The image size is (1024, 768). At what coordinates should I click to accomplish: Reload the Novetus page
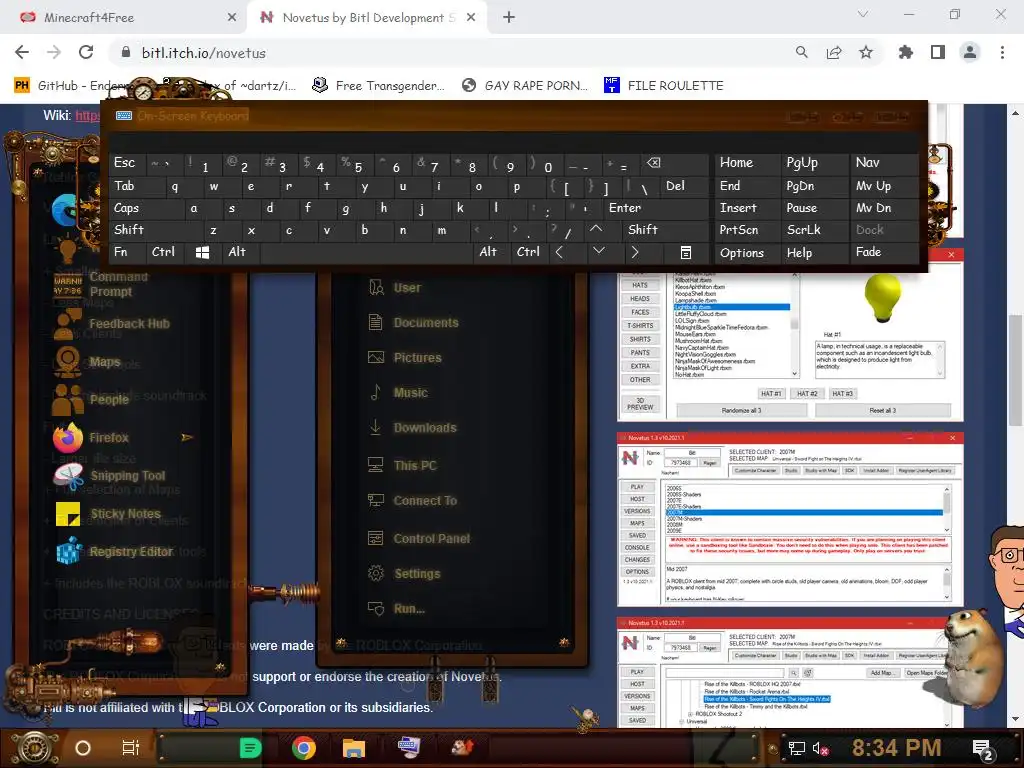click(x=86, y=52)
